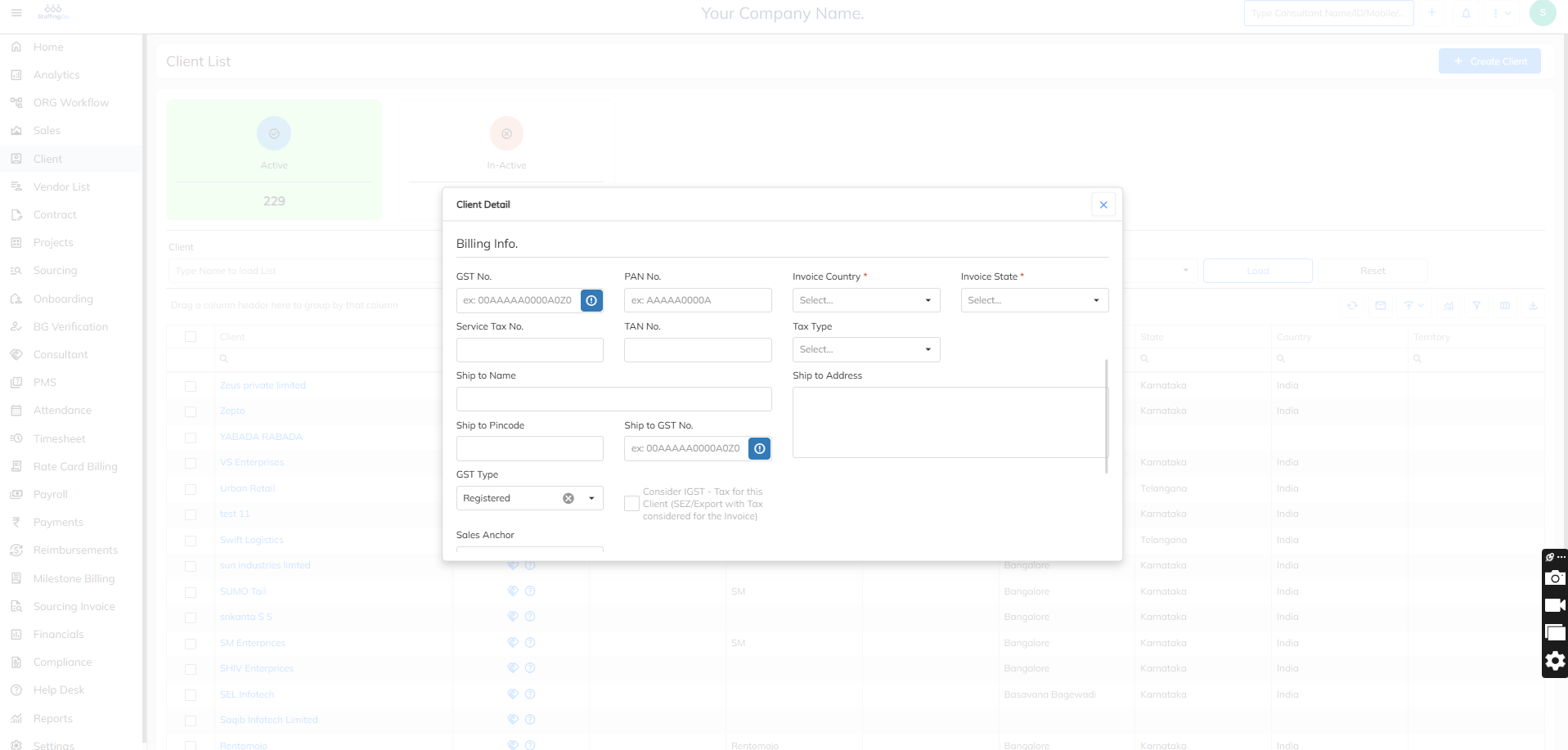The image size is (1568, 750).
Task: Open the Saqib Infotech Limited client link
Action: 268,720
